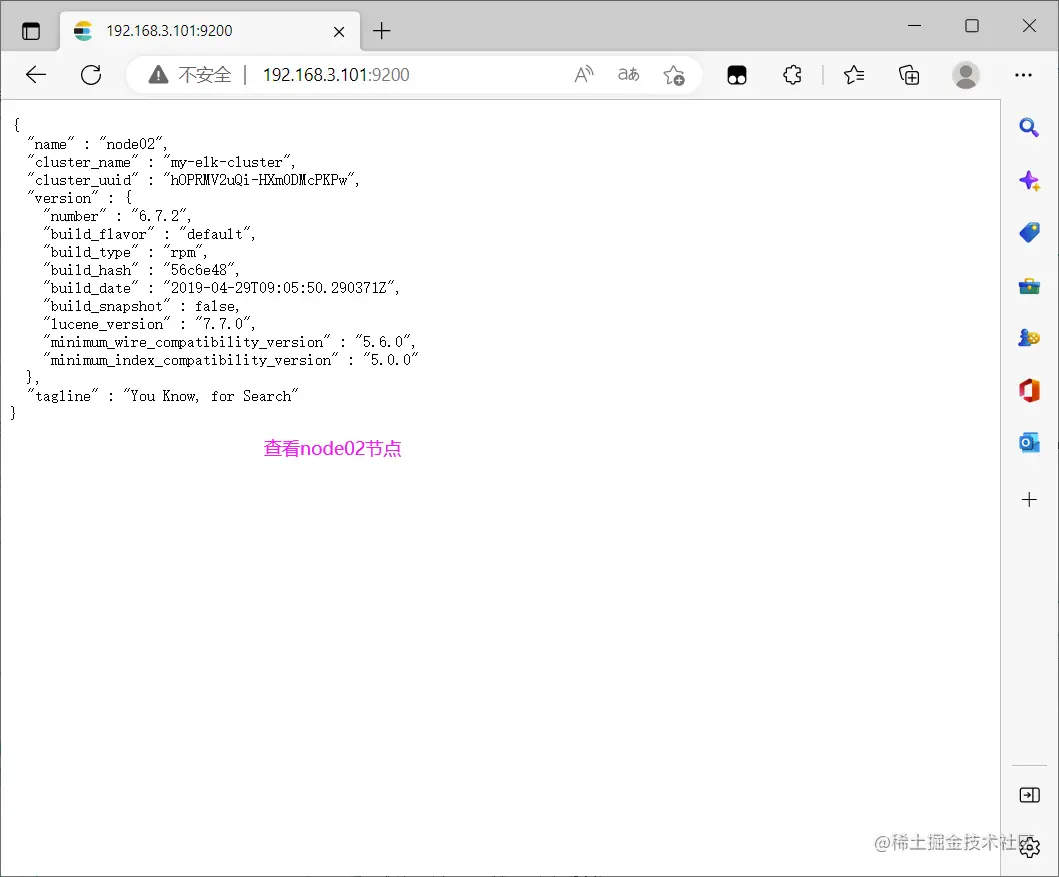
Task: Open sidebar Discover sparkle icon
Action: pos(1029,180)
